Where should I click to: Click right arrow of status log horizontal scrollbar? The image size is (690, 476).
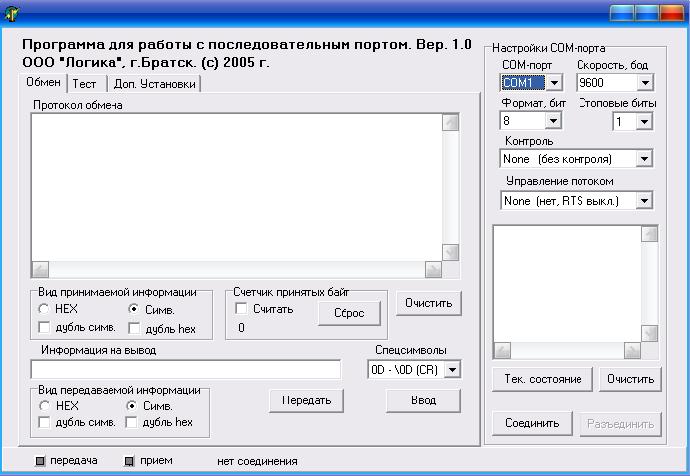632,351
